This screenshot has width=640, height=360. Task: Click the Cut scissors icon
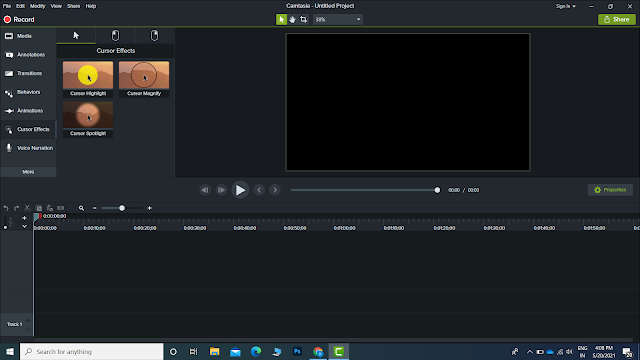(27, 208)
